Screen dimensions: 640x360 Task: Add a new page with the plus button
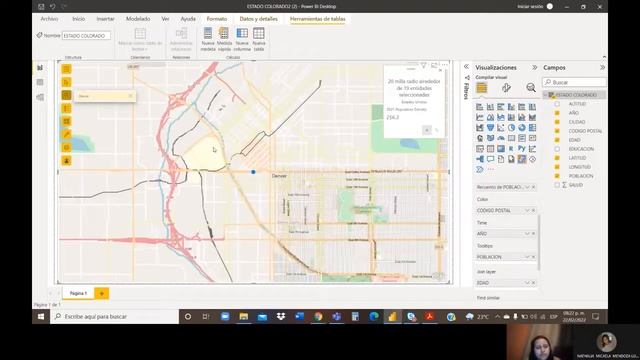[x=102, y=293]
